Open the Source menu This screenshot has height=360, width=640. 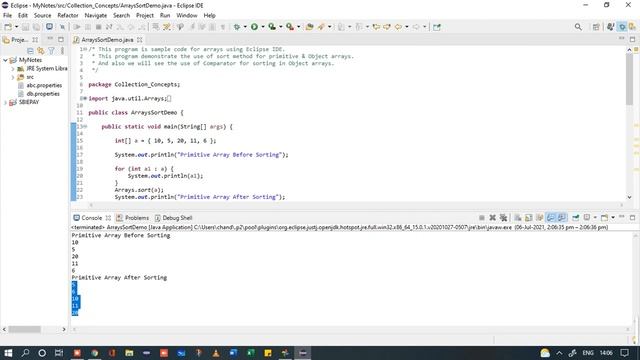42,16
